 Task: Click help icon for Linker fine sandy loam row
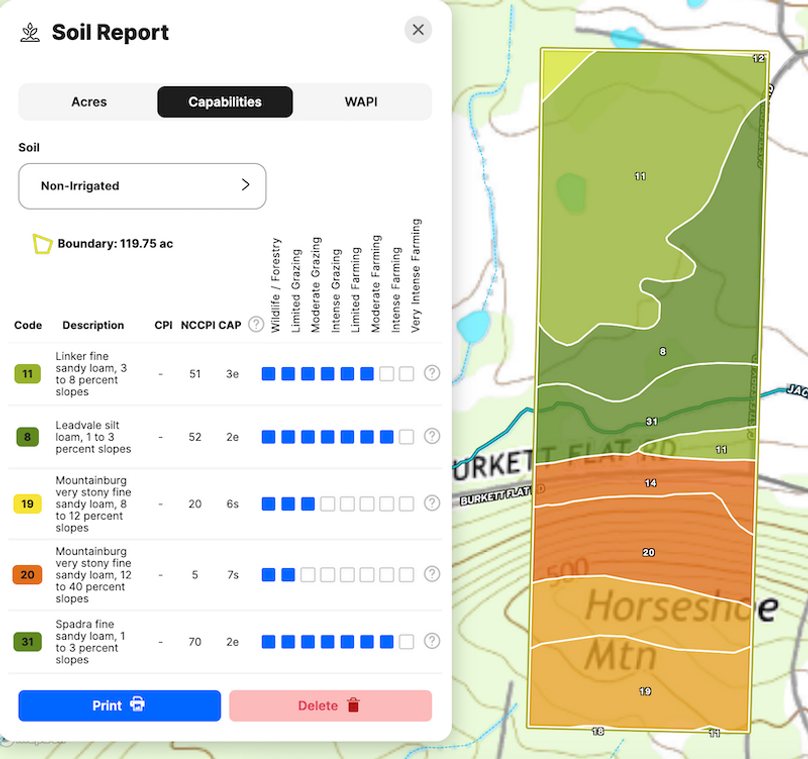point(432,373)
